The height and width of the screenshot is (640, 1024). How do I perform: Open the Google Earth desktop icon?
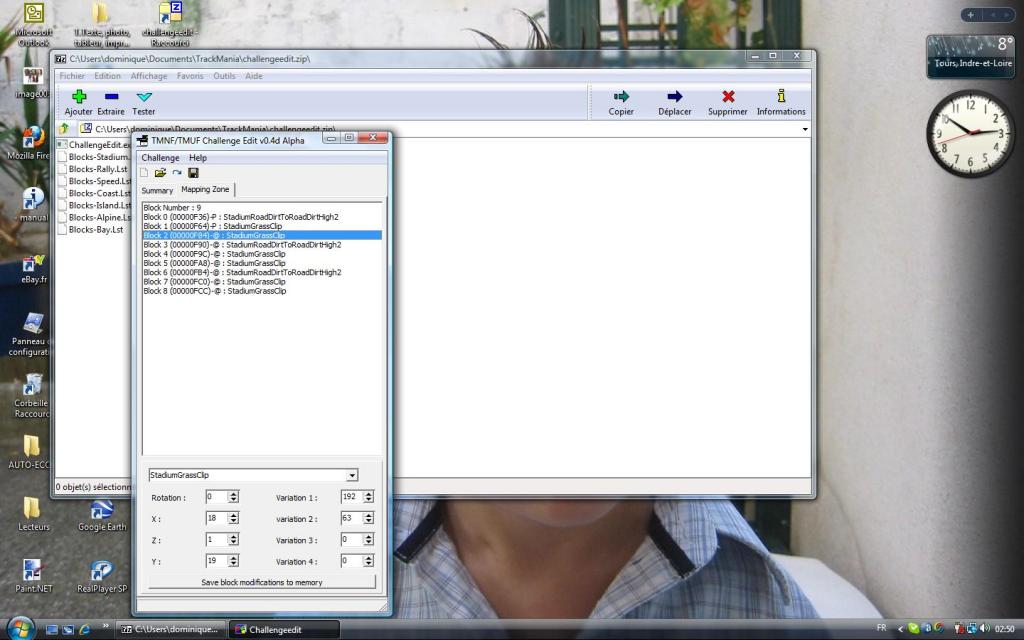[x=102, y=516]
